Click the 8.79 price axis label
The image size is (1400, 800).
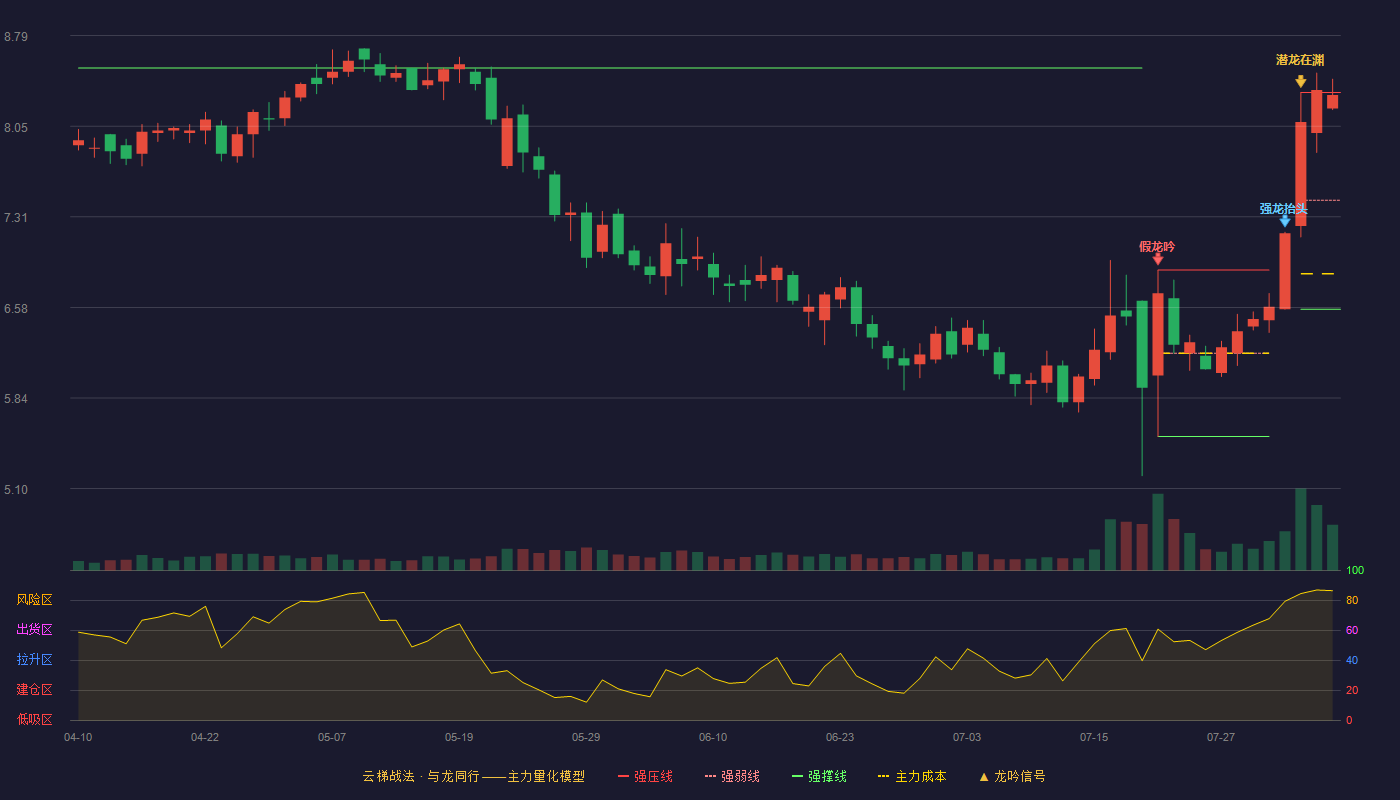click(x=16, y=37)
